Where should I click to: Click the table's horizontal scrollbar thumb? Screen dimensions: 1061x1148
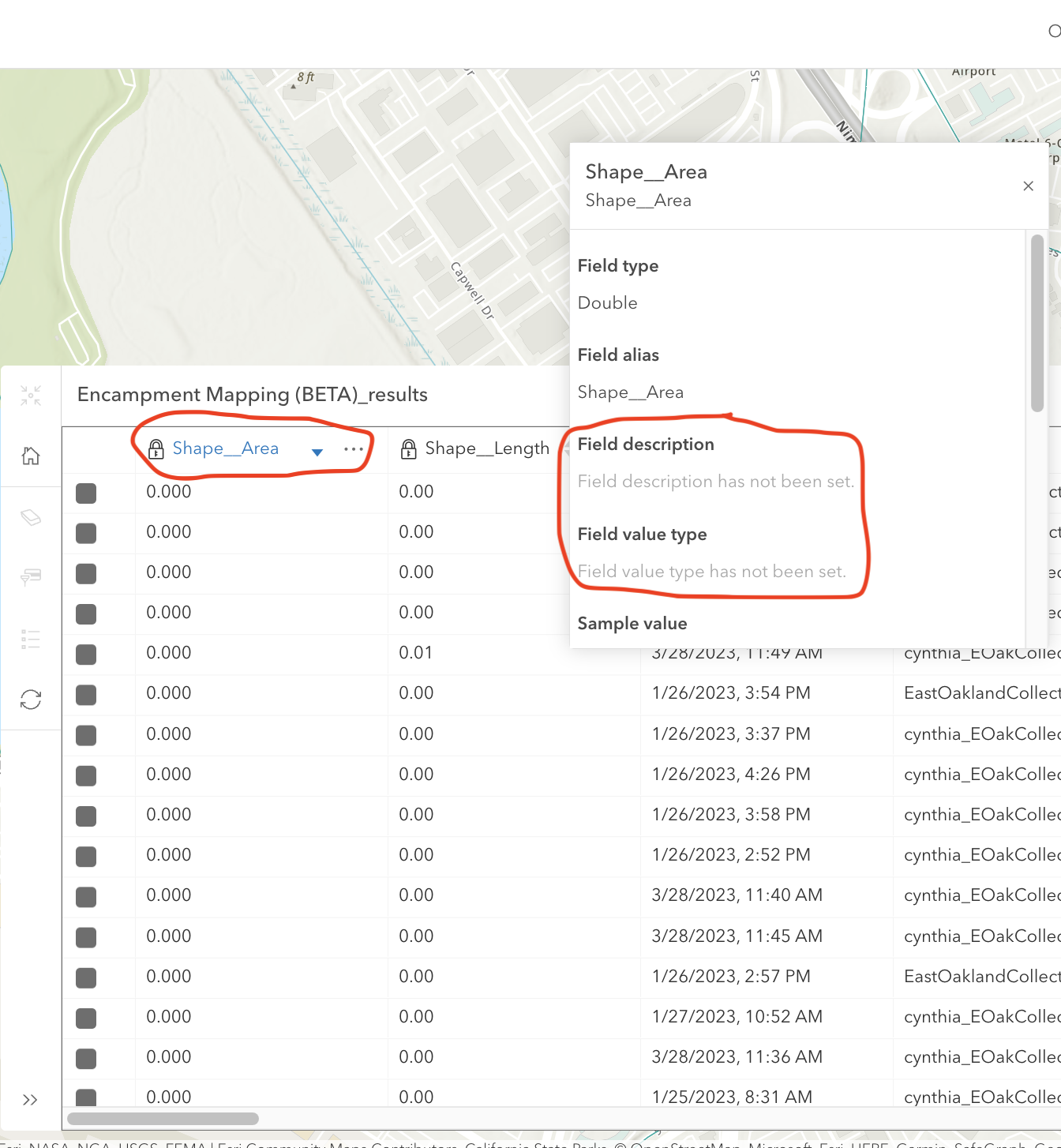tap(163, 1118)
